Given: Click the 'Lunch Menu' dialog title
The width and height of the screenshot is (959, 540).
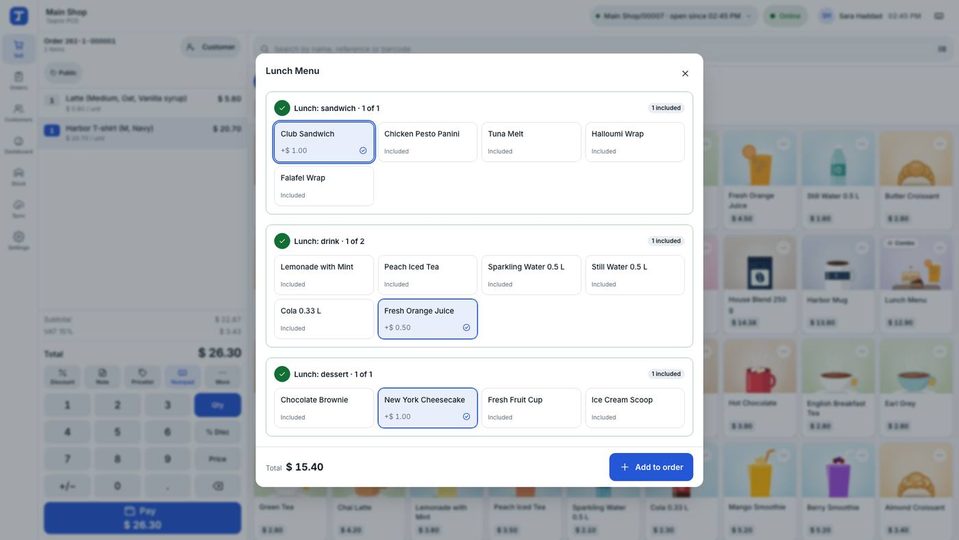Looking at the screenshot, I should click(292, 71).
